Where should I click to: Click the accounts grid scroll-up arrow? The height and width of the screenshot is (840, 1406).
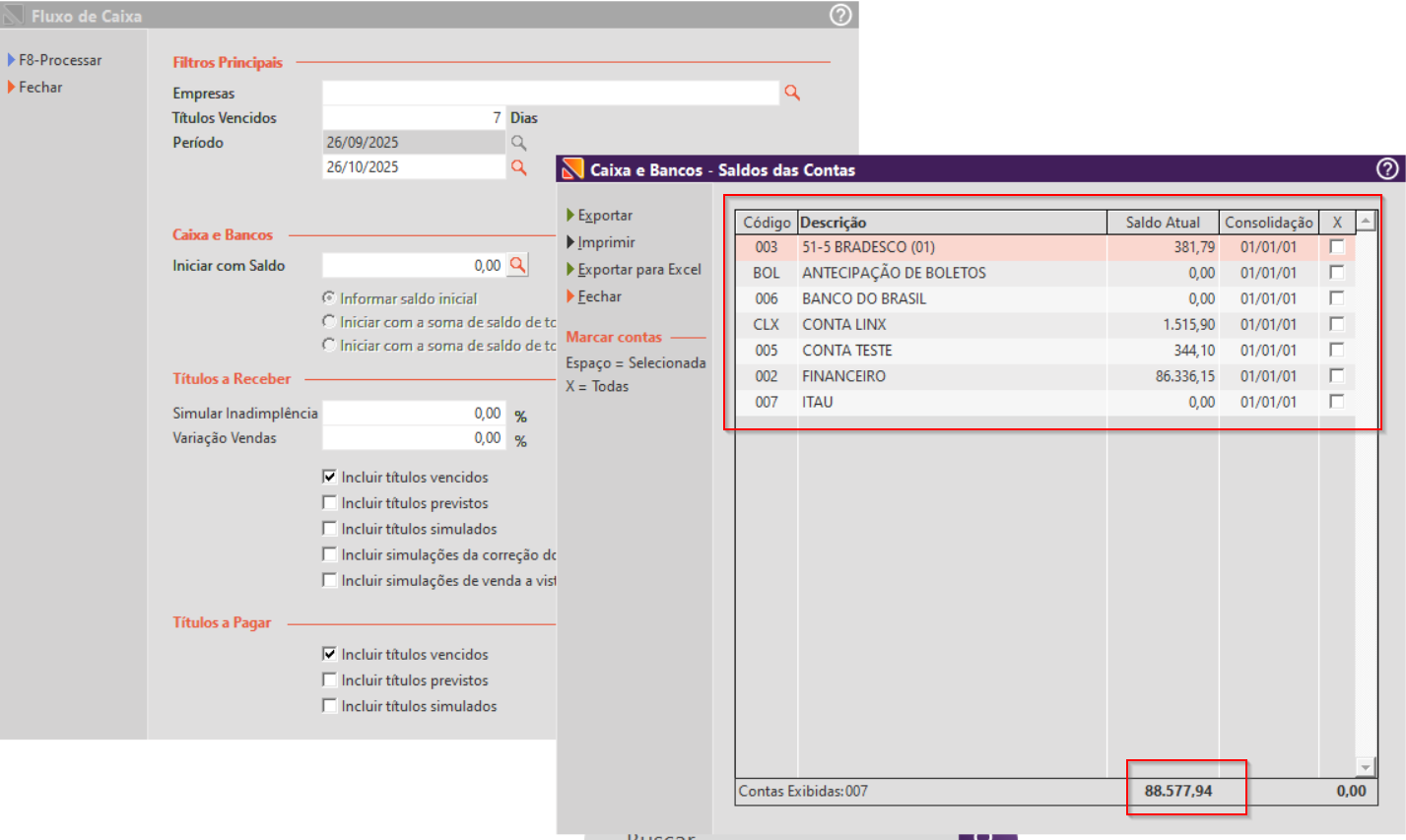click(1366, 222)
